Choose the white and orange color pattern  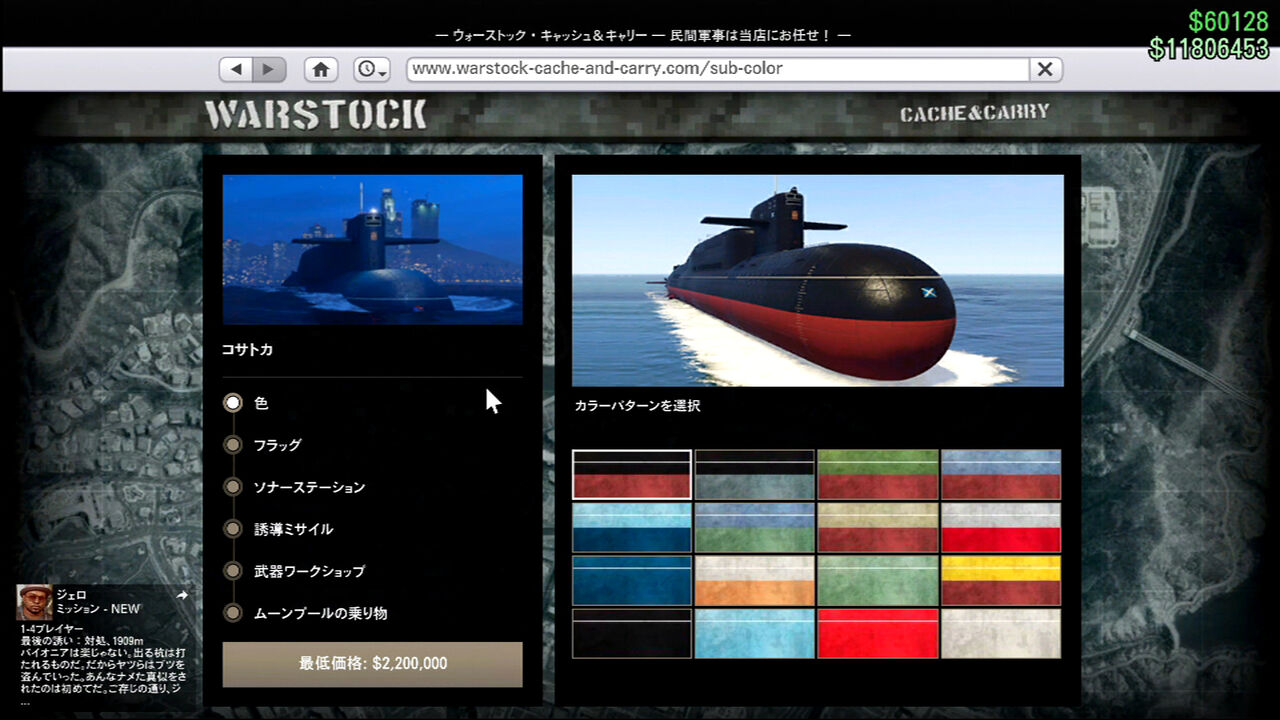click(755, 580)
